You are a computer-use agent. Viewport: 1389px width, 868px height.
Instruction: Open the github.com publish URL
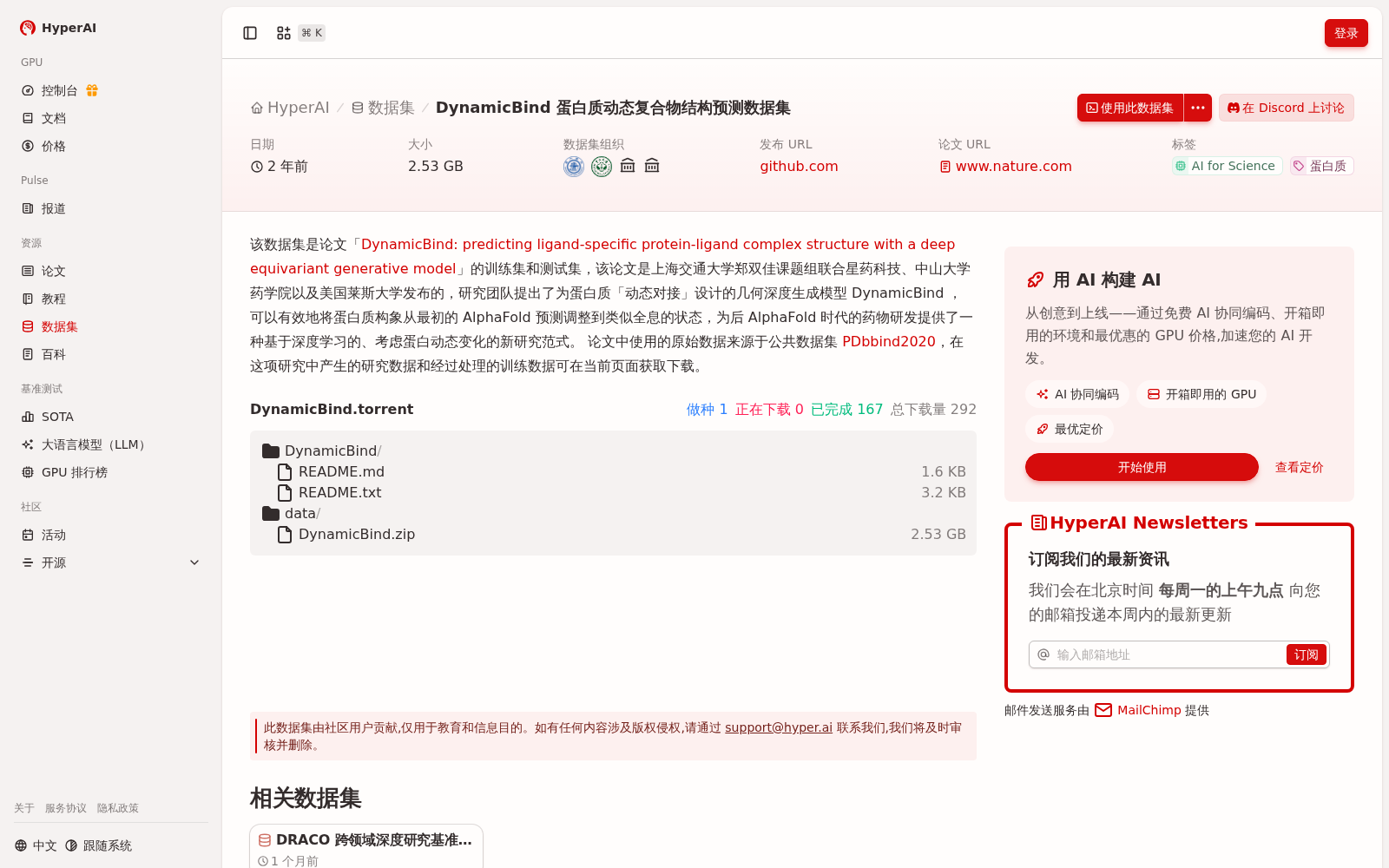point(799,166)
